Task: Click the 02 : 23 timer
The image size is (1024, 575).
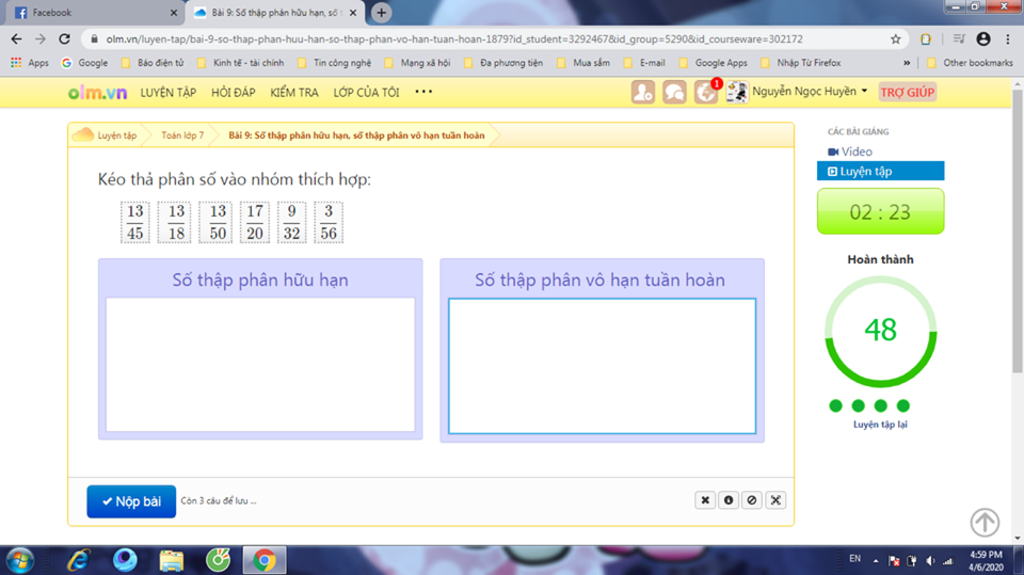Action: click(x=880, y=212)
